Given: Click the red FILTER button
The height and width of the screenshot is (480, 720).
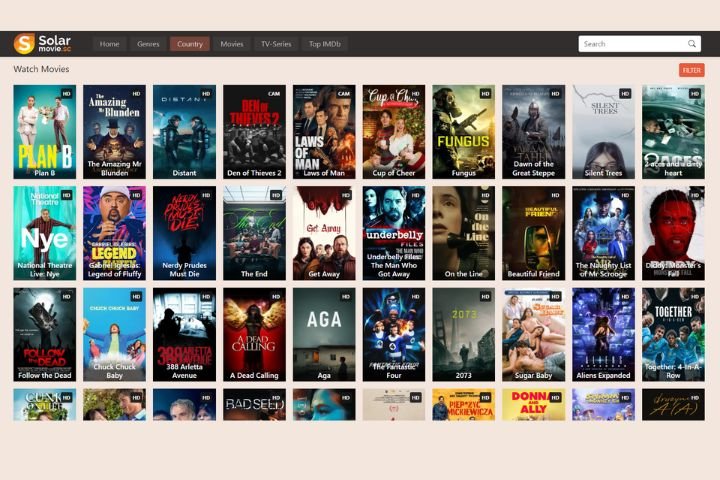Looking at the screenshot, I should 692,70.
